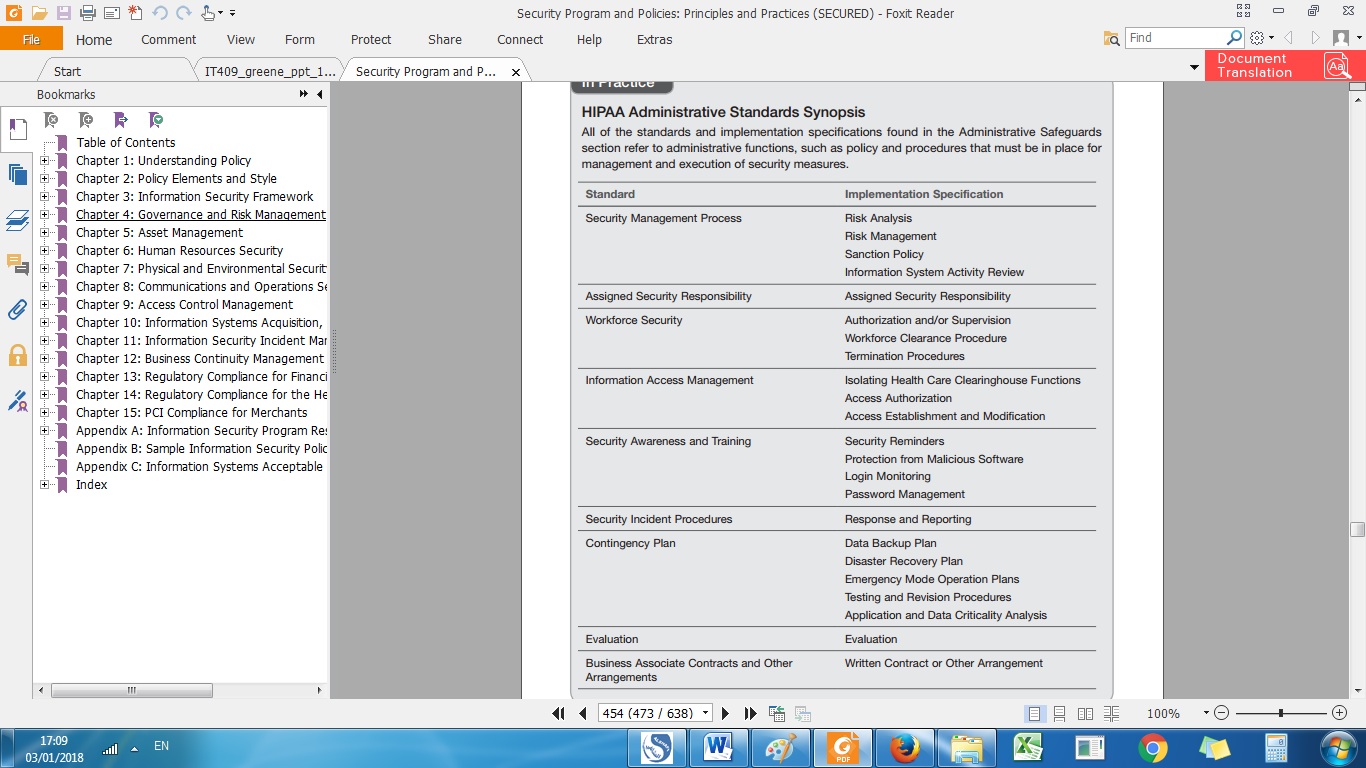Viewport: 1366px width, 768px height.
Task: Click the zoom slider handle
Action: (x=1281, y=713)
